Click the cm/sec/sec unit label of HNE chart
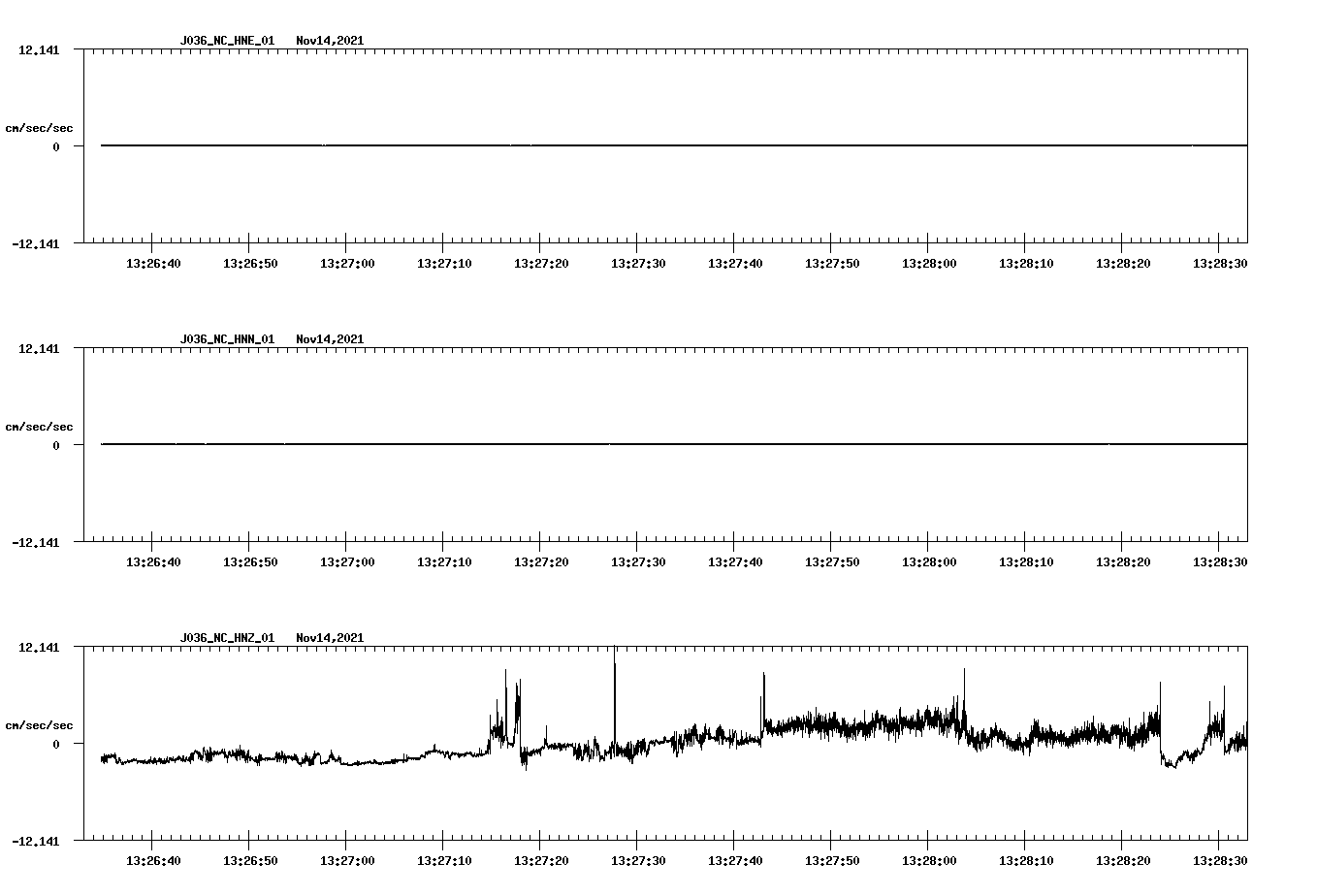Viewport: 1317px width, 896px height. click(x=39, y=128)
